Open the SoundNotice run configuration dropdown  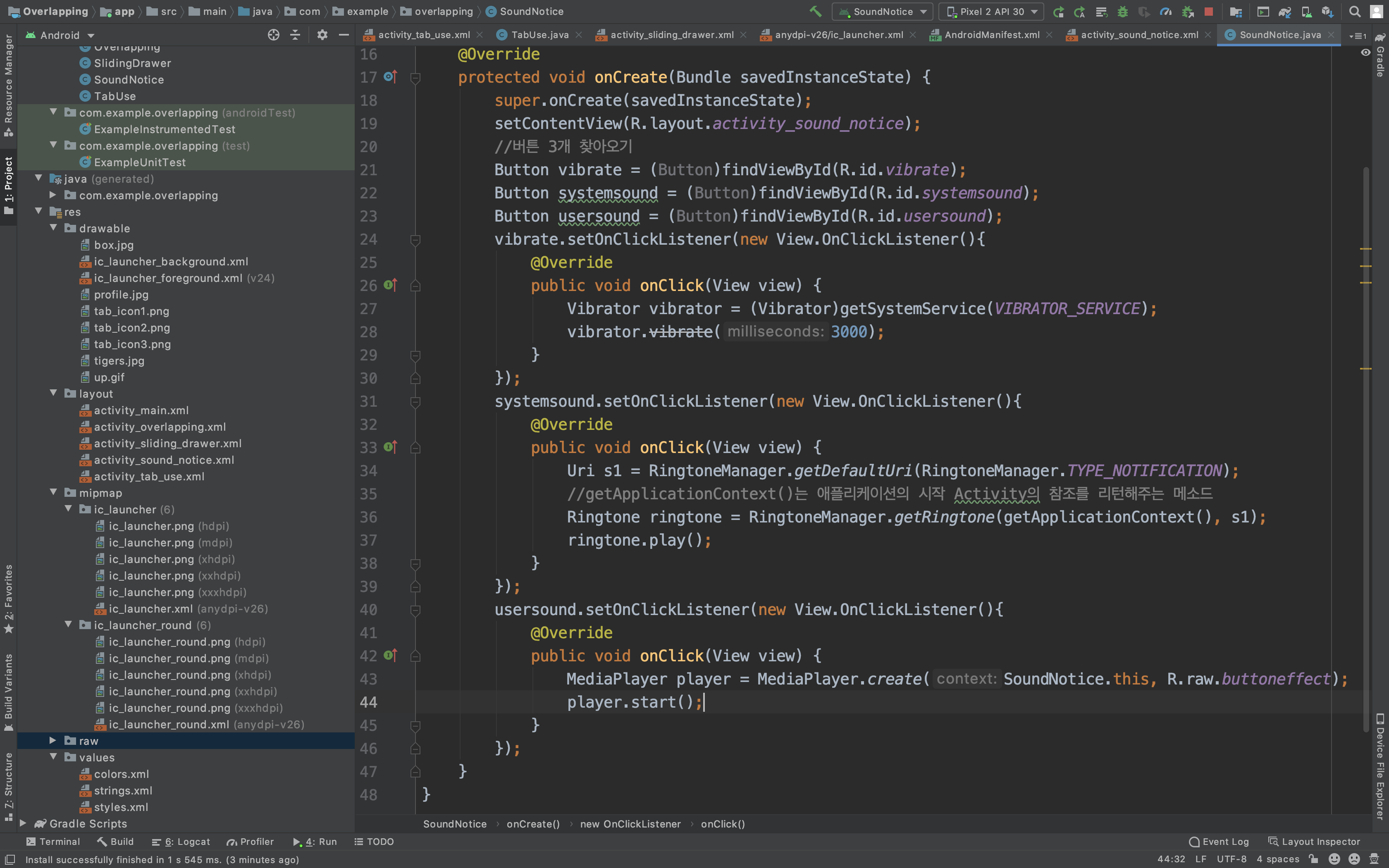click(x=883, y=12)
